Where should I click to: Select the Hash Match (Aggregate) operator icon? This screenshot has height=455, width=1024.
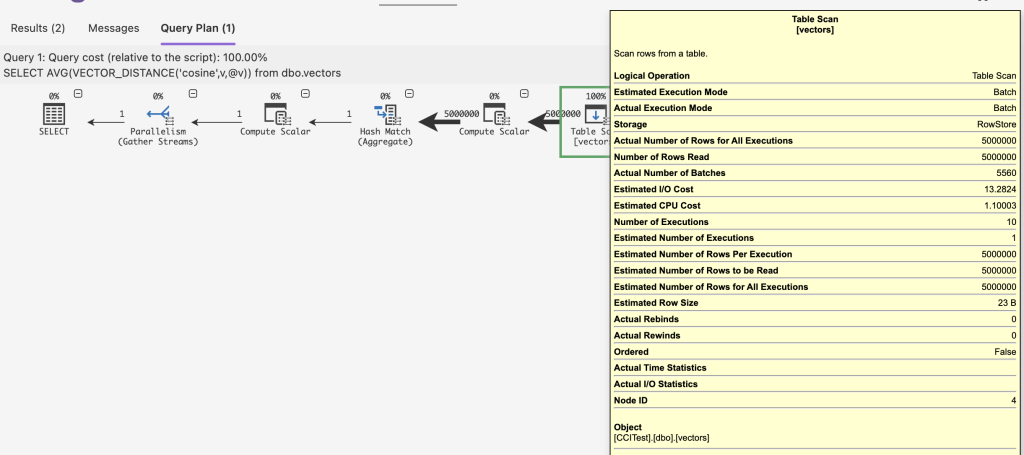[385, 113]
